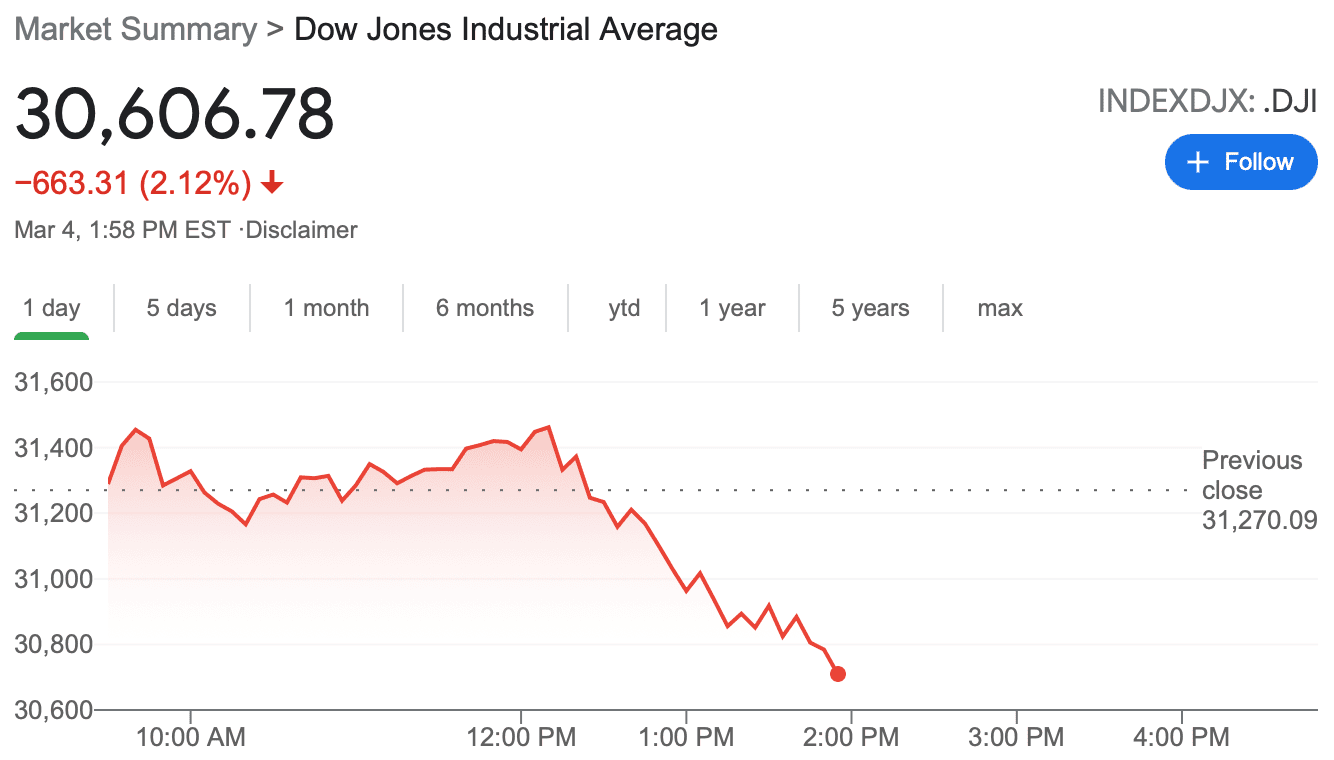The image size is (1334, 760).
Task: Select the 5 years tab
Action: (871, 308)
